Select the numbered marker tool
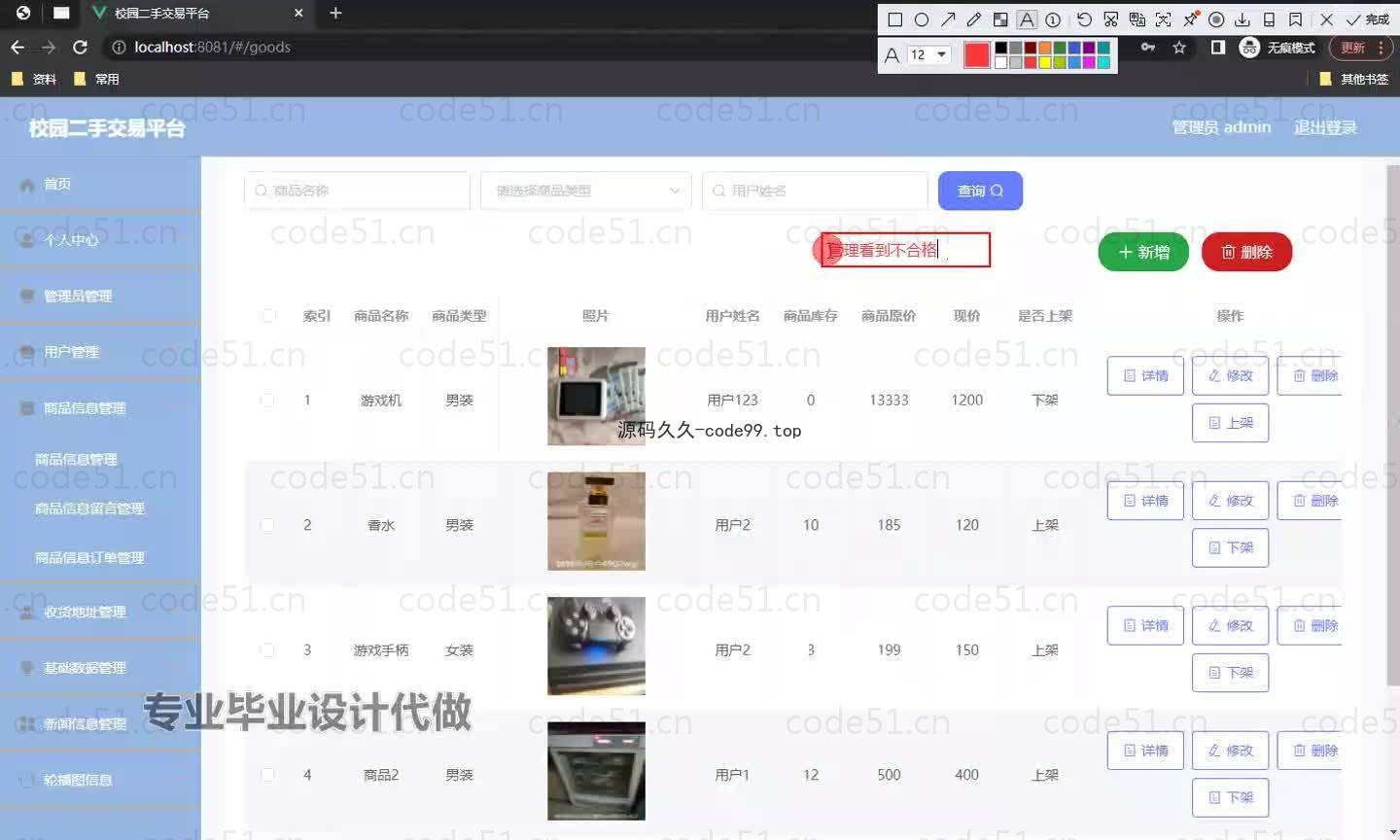 1053,19
